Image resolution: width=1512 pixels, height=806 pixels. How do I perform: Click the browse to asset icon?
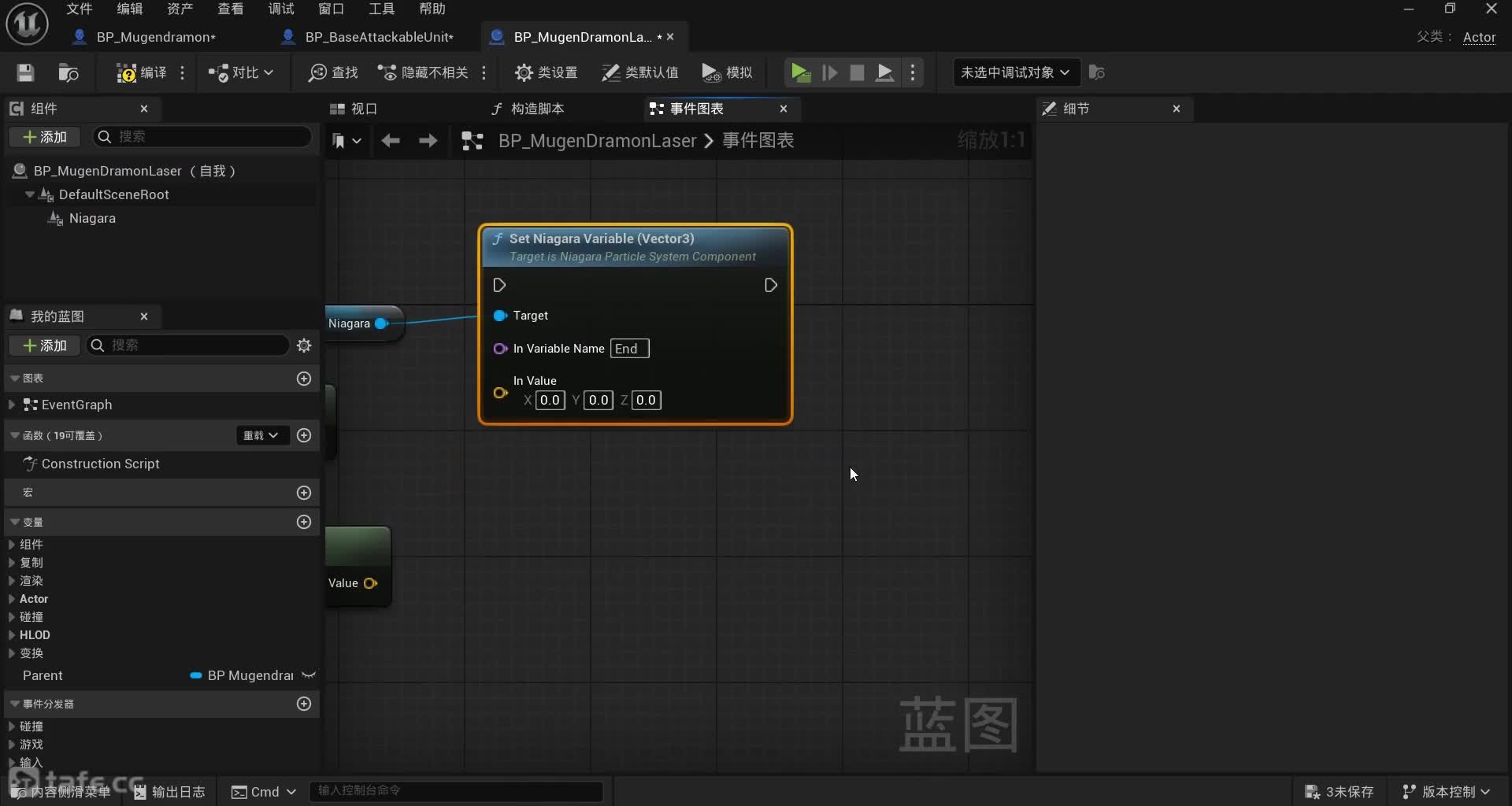pos(69,72)
